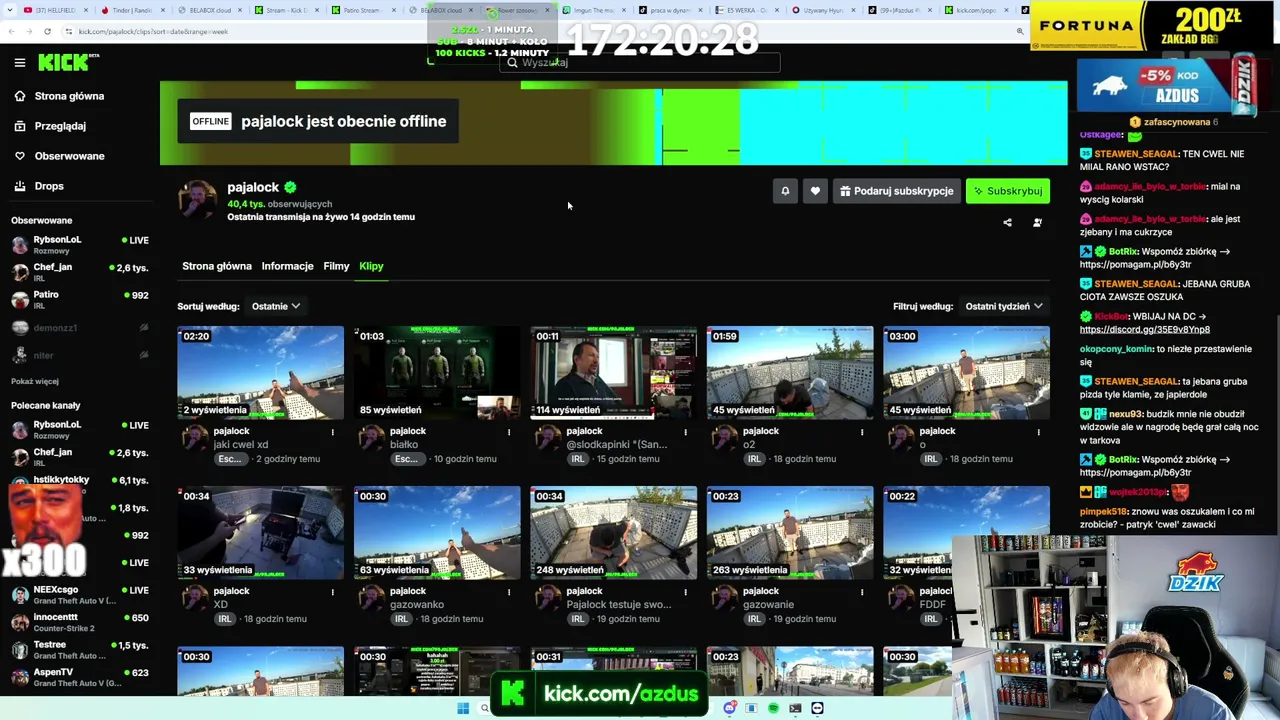Click the heart follow icon for pajalock

pyautogui.click(x=815, y=191)
